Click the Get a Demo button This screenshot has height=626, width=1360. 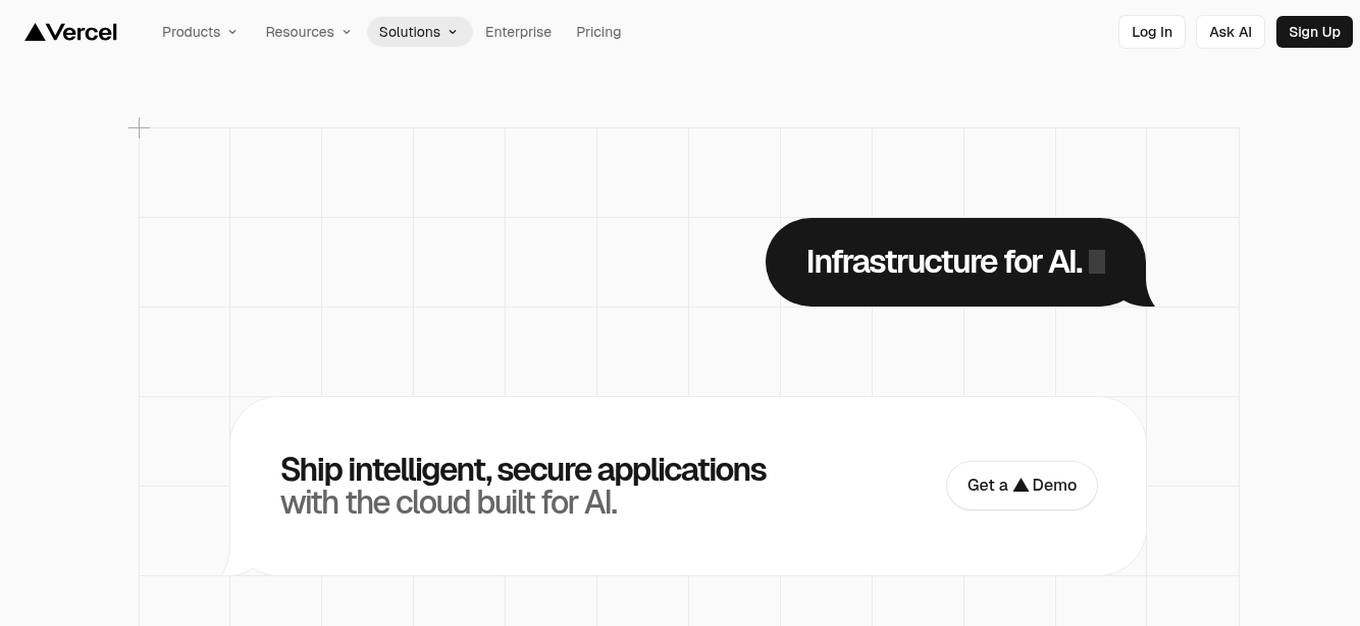[1021, 485]
